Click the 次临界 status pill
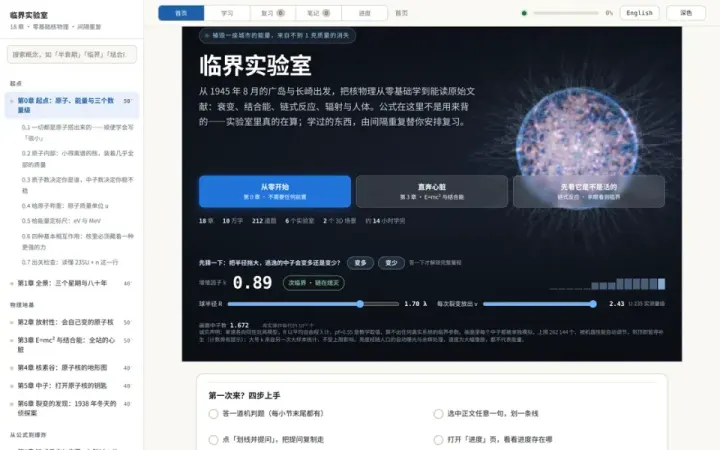The image size is (720, 450). point(314,283)
